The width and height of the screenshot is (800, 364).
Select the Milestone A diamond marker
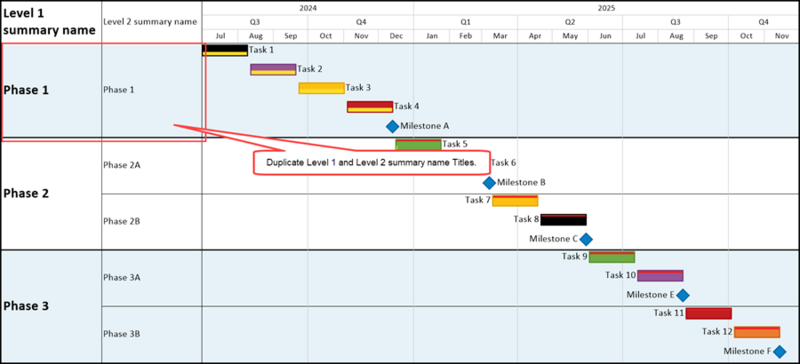click(x=392, y=126)
